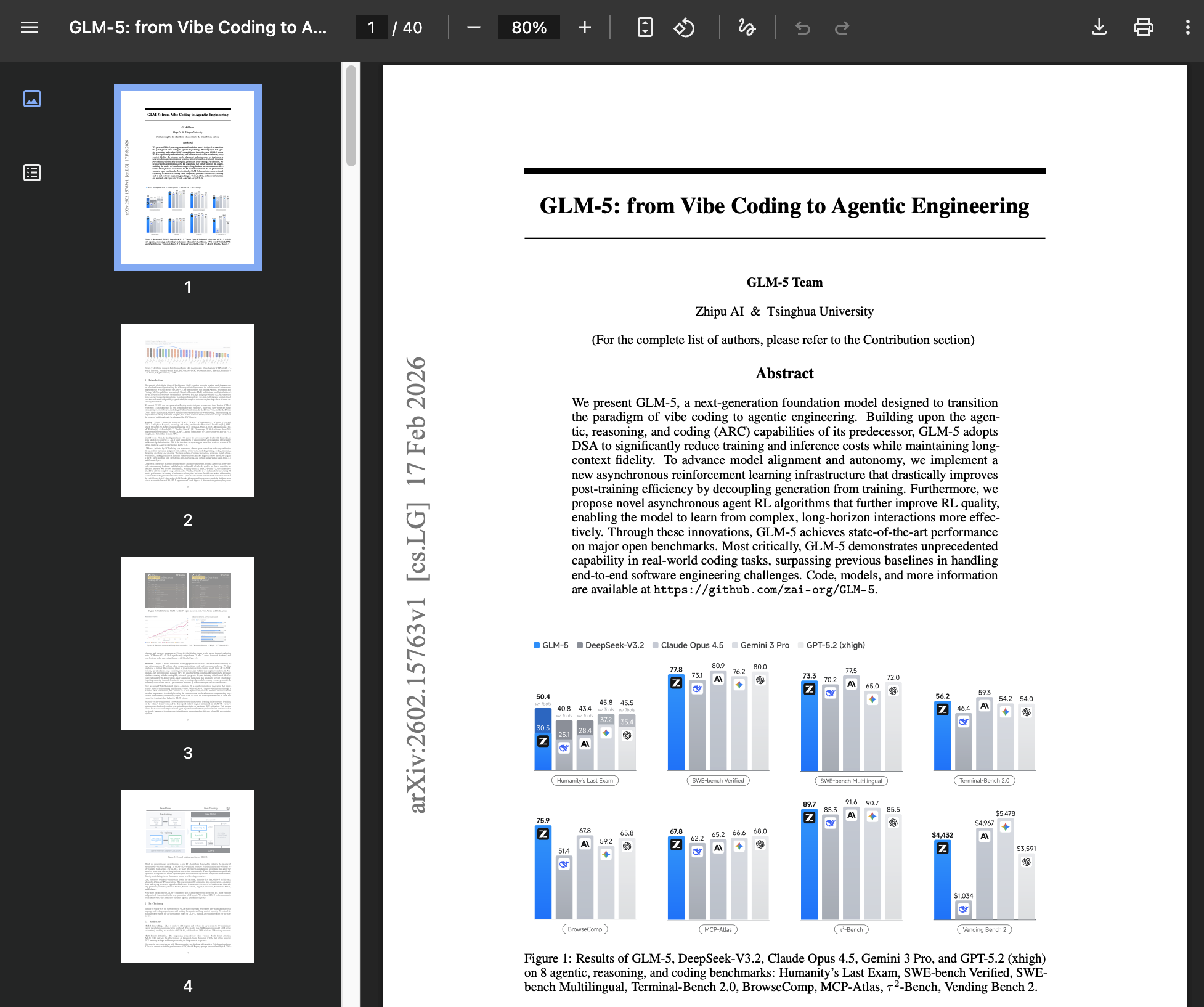Click the zoom in plus button
The image size is (1204, 1007).
click(x=584, y=27)
